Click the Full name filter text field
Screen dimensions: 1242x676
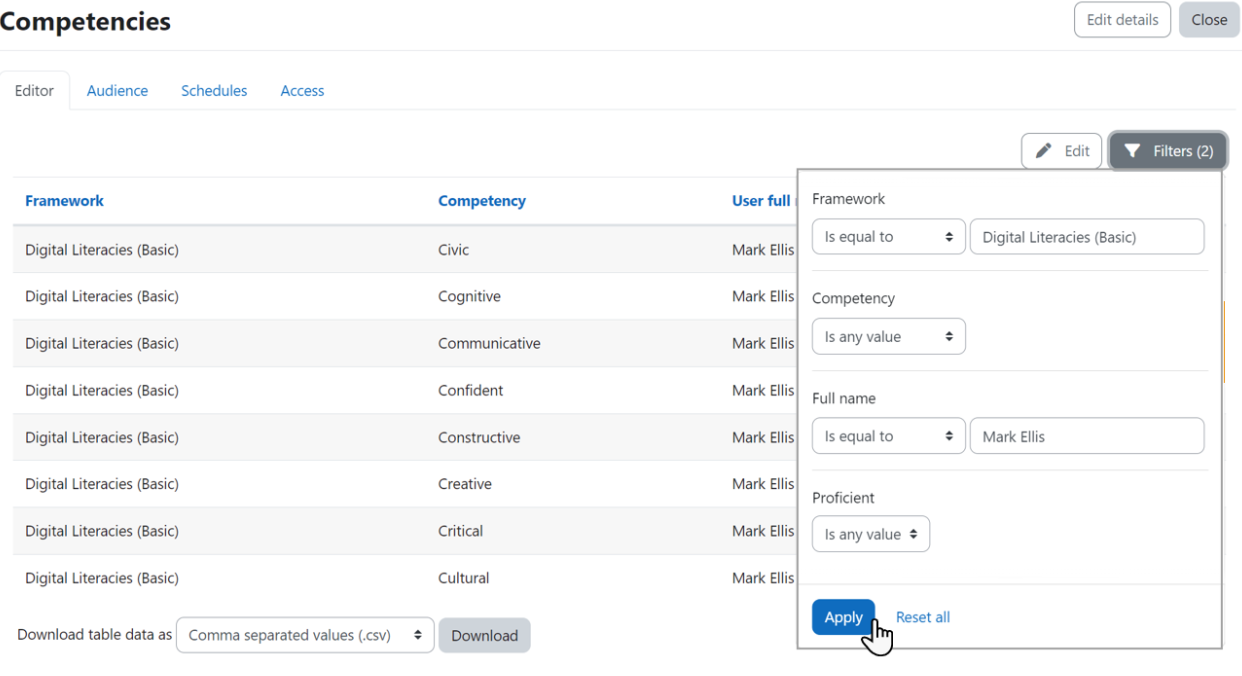1087,436
